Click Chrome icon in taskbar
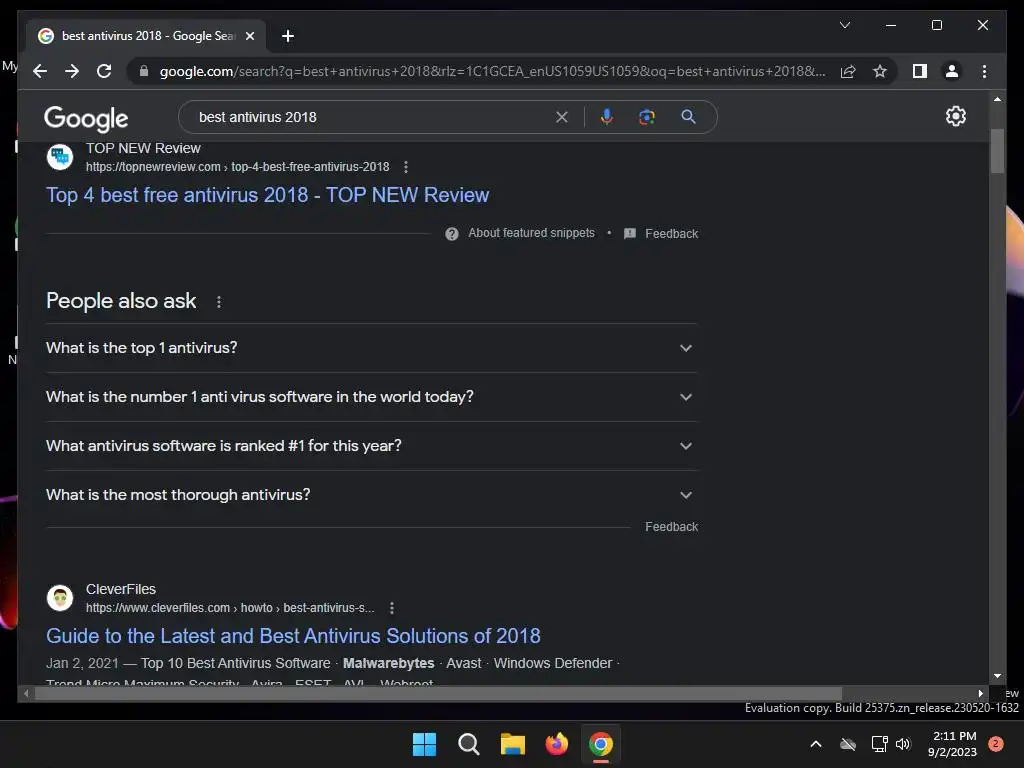The height and width of the screenshot is (768, 1024). click(x=601, y=744)
